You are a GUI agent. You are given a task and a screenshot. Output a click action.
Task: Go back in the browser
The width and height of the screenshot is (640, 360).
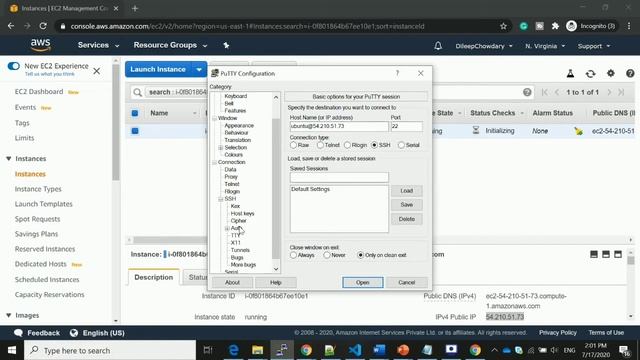tap(11, 26)
